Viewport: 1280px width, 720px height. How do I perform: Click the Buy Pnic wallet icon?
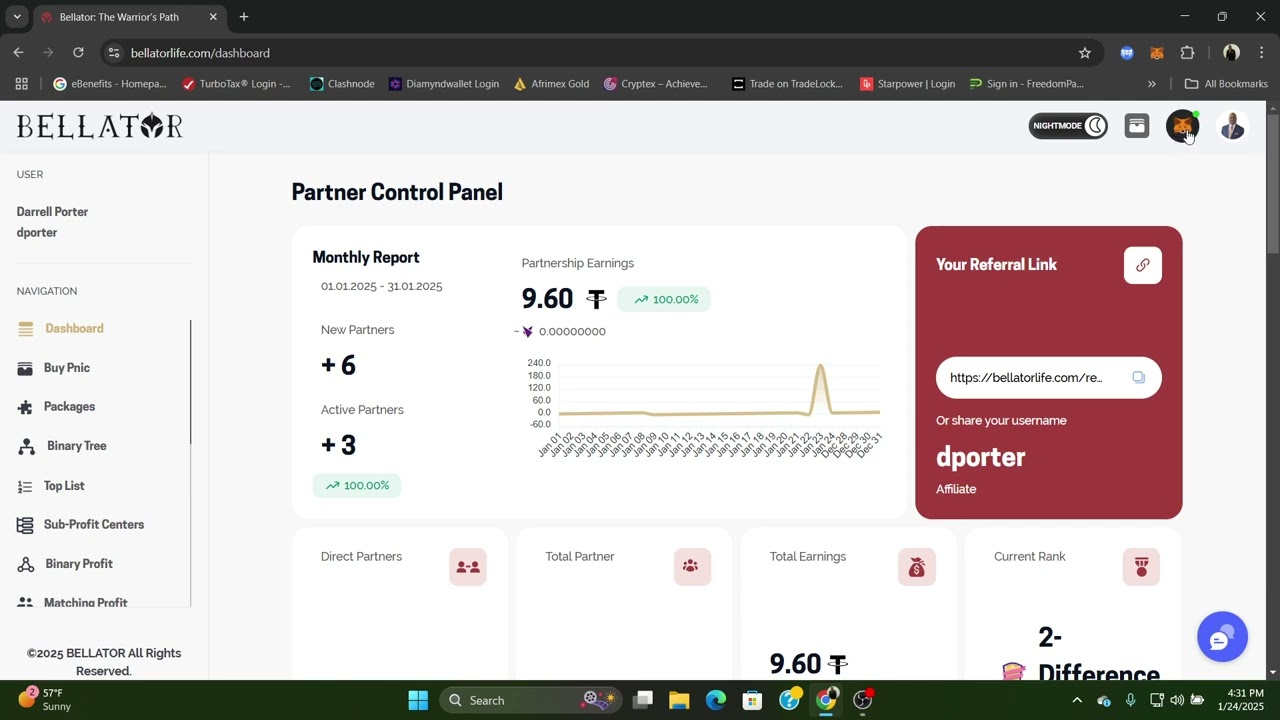pos(25,368)
